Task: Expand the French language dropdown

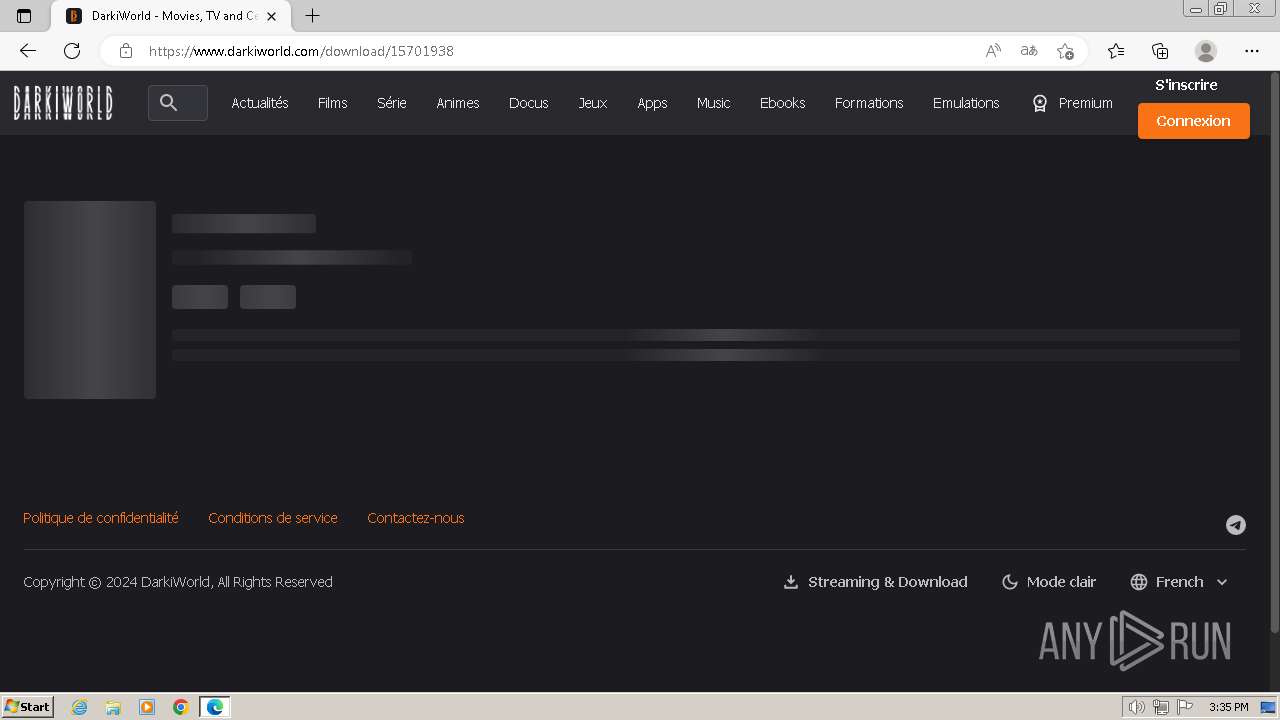Action: [1179, 582]
